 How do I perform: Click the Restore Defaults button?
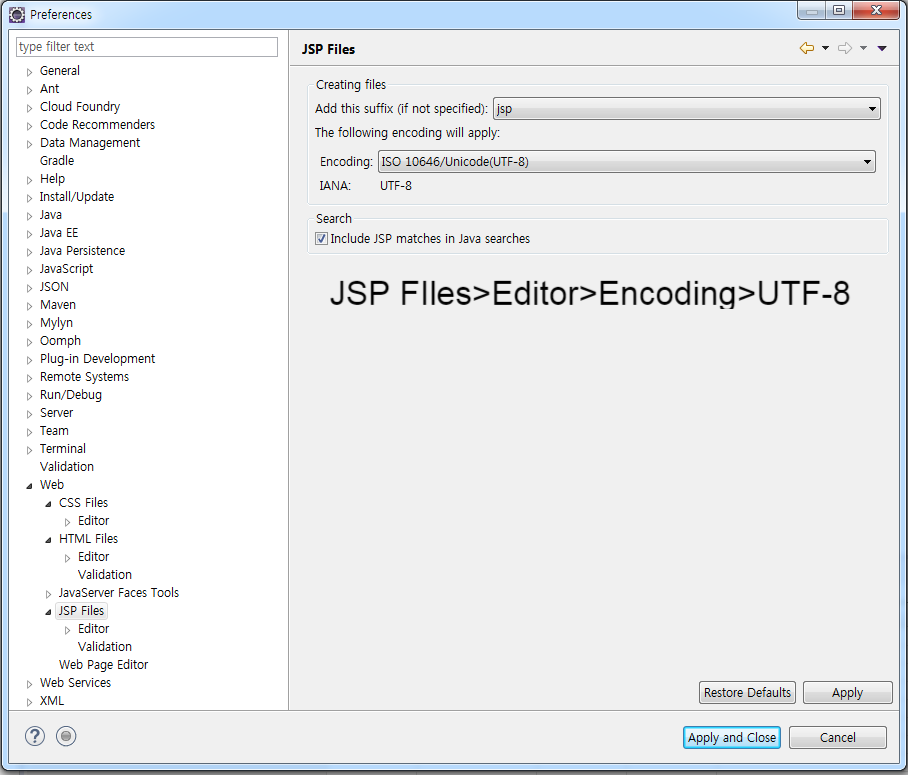[x=747, y=693]
